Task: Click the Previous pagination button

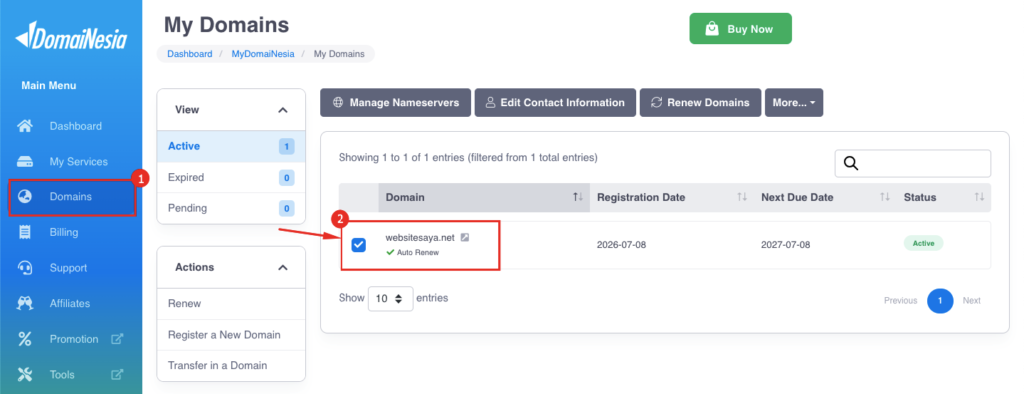Action: click(901, 301)
